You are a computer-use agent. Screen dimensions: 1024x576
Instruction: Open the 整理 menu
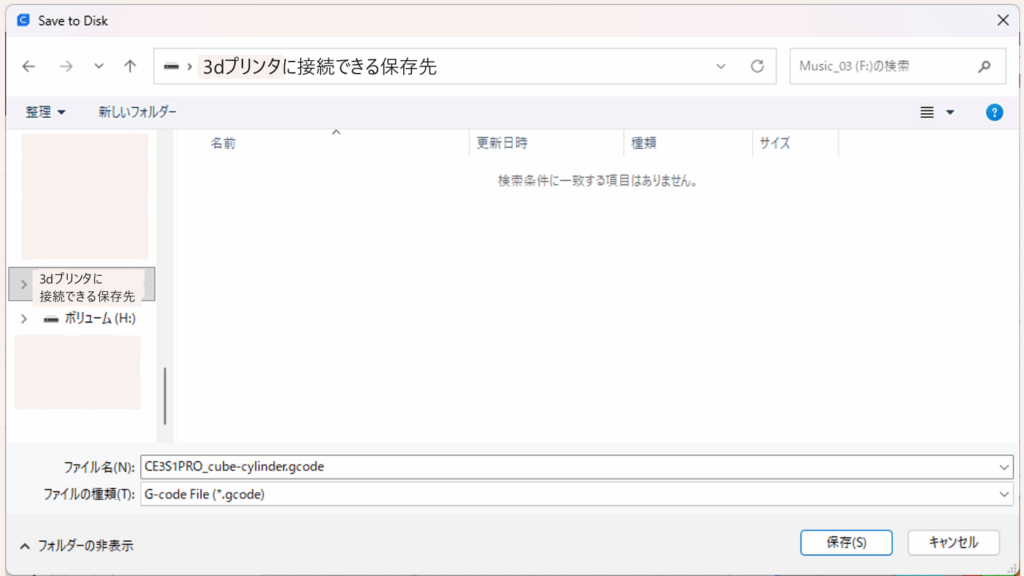pos(46,112)
